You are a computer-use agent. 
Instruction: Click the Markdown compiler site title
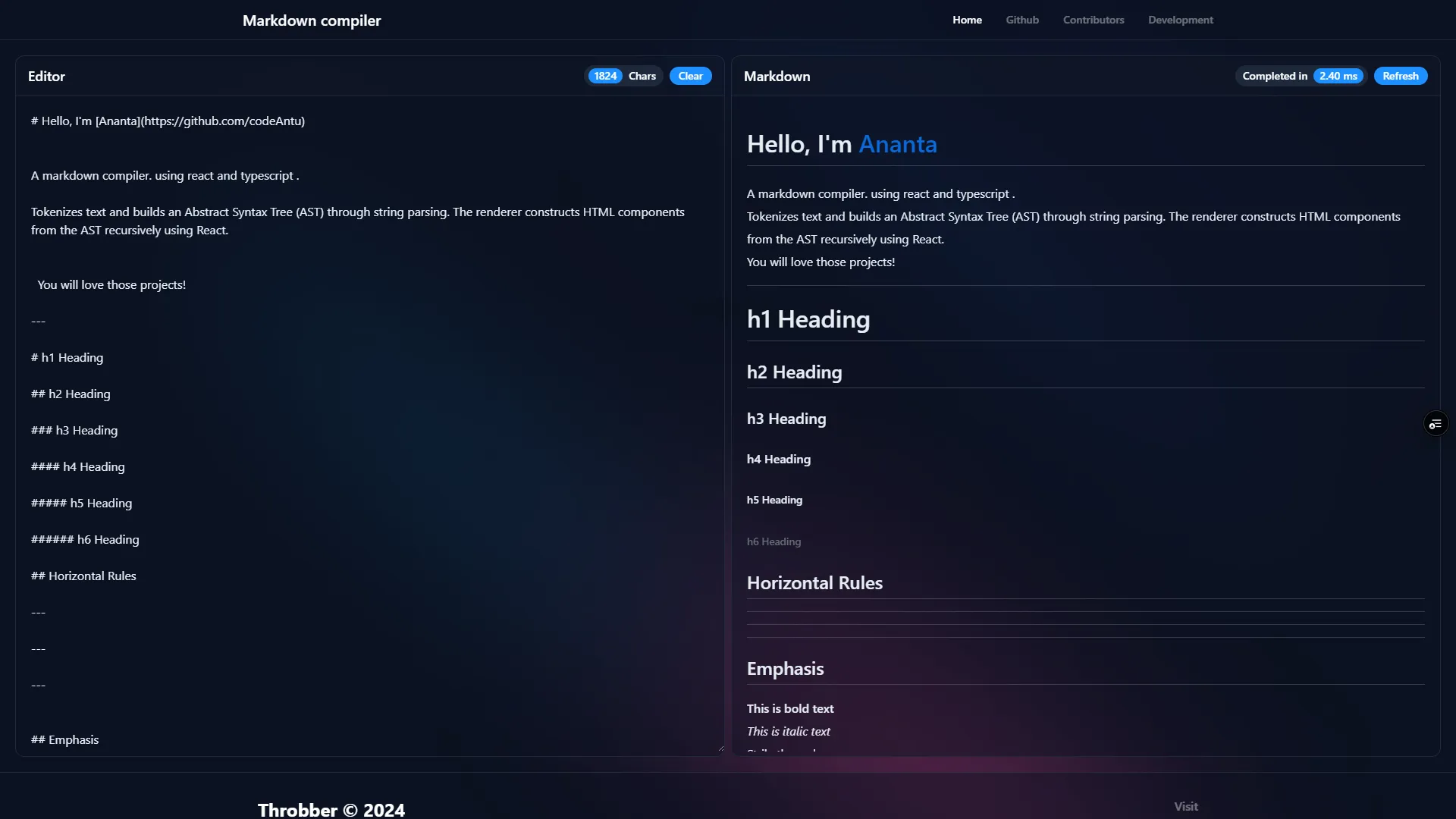312,20
